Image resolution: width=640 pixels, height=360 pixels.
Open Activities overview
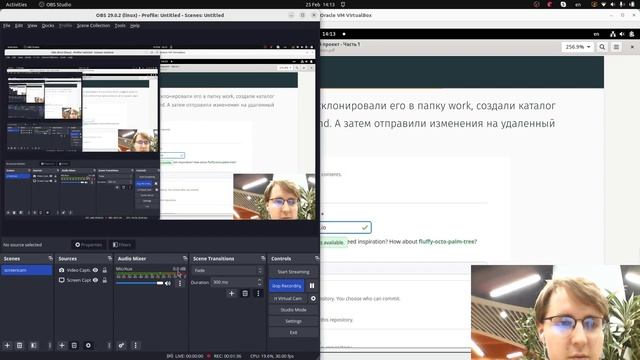(16, 4)
